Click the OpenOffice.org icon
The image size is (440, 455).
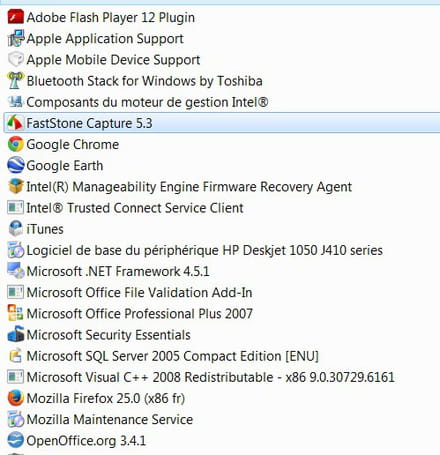tap(15, 440)
